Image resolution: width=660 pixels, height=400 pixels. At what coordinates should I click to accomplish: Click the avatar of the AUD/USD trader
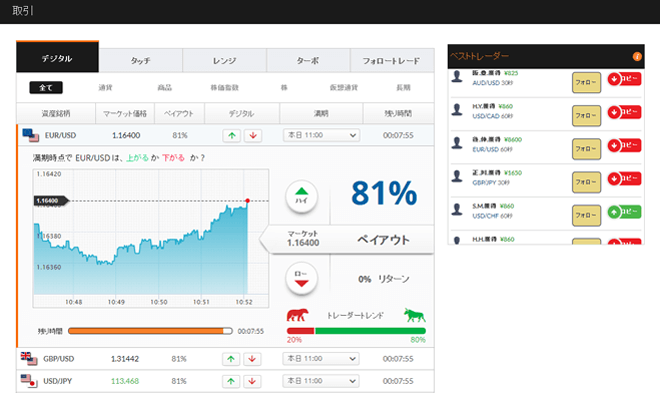(x=457, y=77)
